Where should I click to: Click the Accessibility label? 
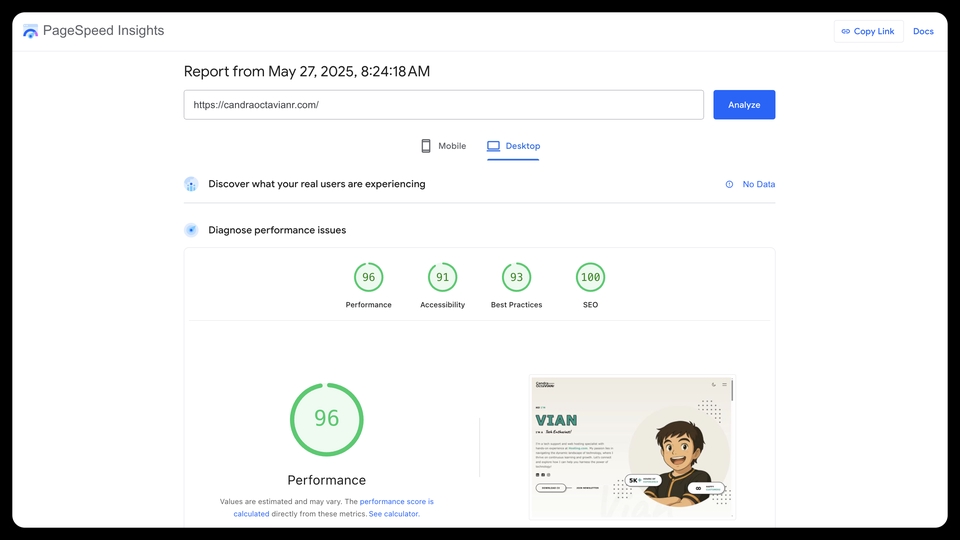(x=443, y=305)
